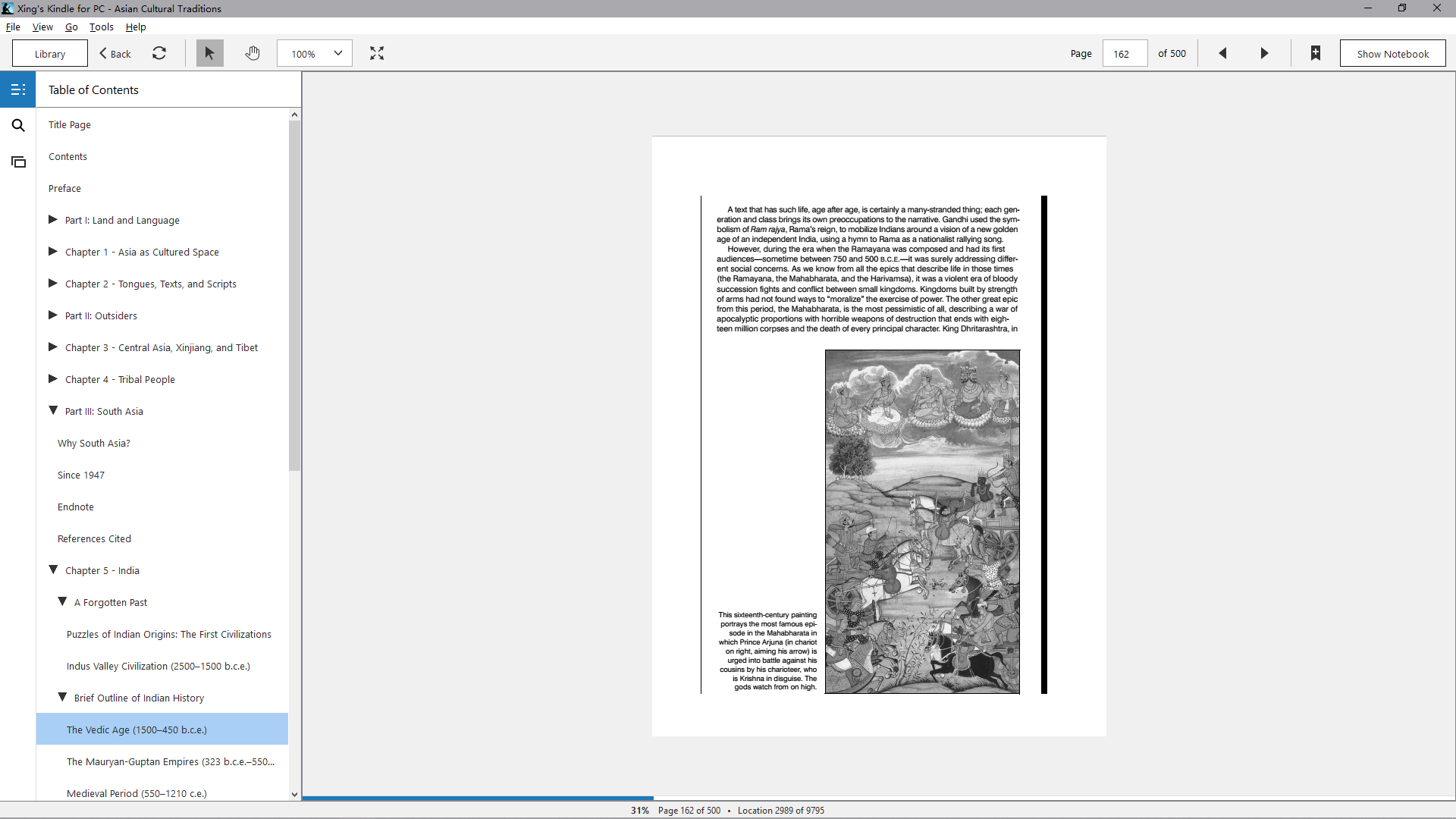
Task: Expand Chapter 1 - Asia as Cultured Space
Action: 53,252
